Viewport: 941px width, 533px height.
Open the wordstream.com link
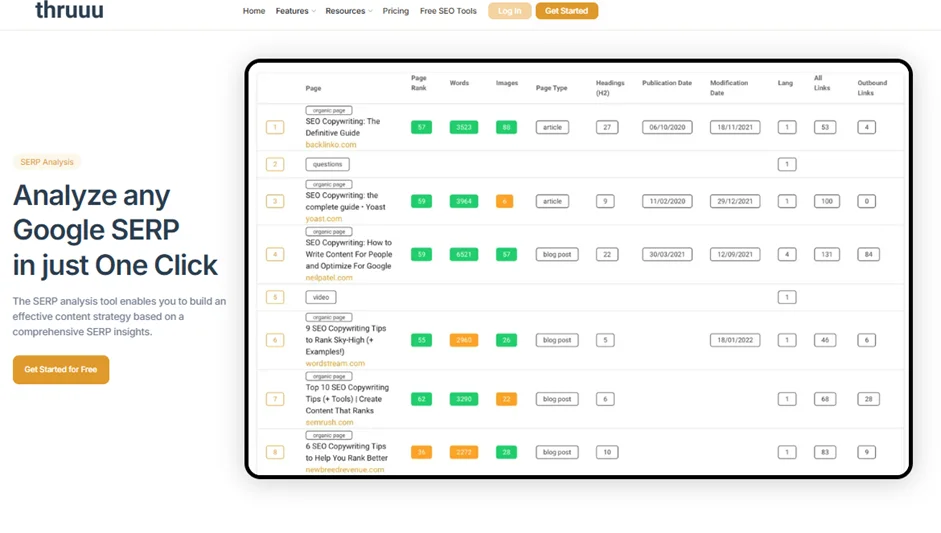pos(335,363)
